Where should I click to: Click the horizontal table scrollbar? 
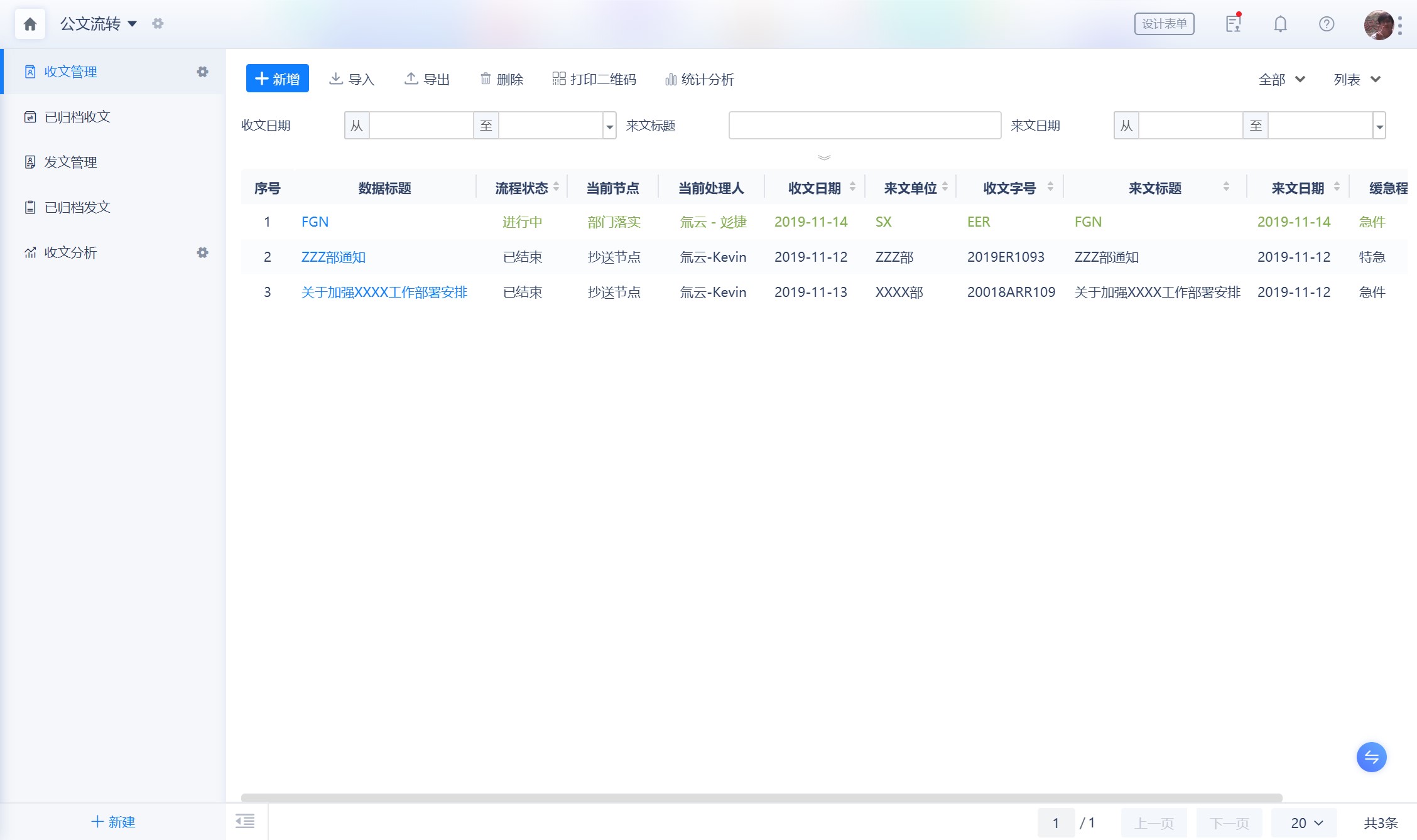[761, 797]
